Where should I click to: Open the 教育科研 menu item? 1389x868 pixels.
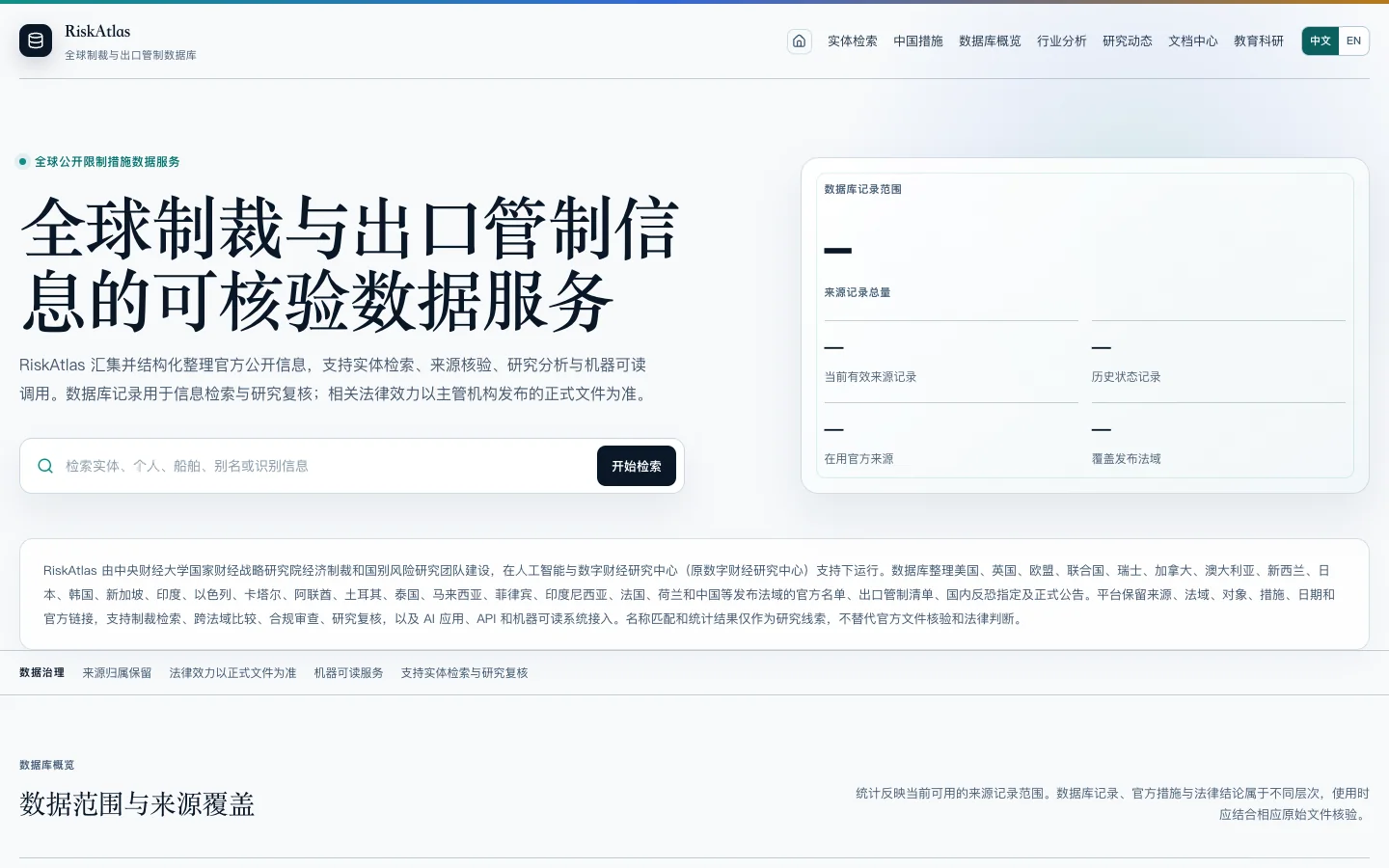[x=1259, y=41]
